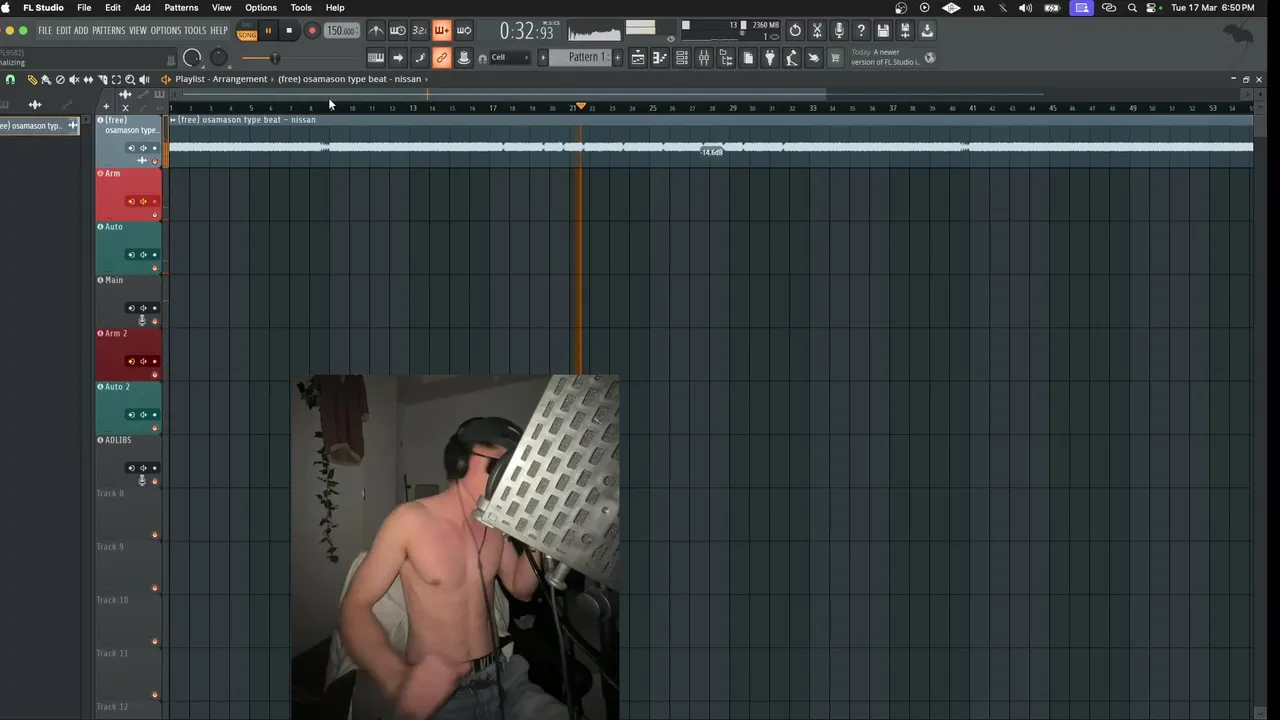Stop playback with the stop button
Screen dimensions: 1280x720
click(x=289, y=31)
